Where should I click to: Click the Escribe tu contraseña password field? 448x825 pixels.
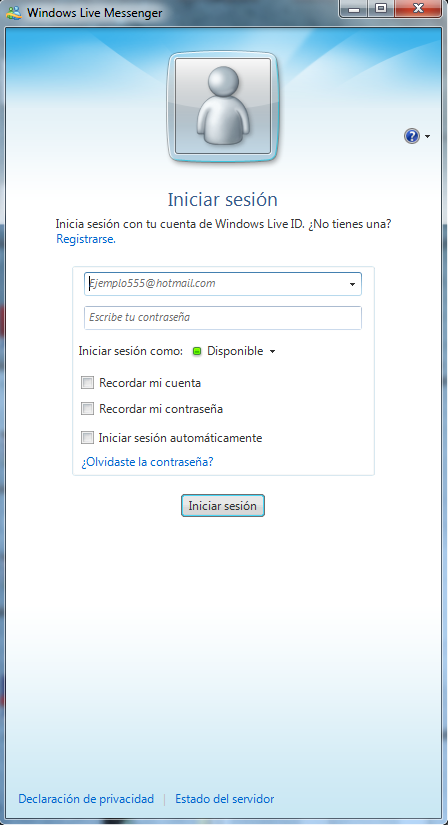(223, 318)
